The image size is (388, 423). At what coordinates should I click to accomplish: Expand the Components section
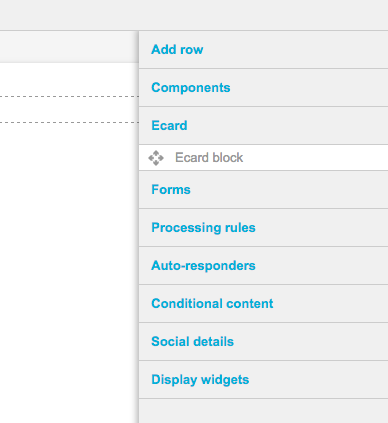click(x=263, y=88)
